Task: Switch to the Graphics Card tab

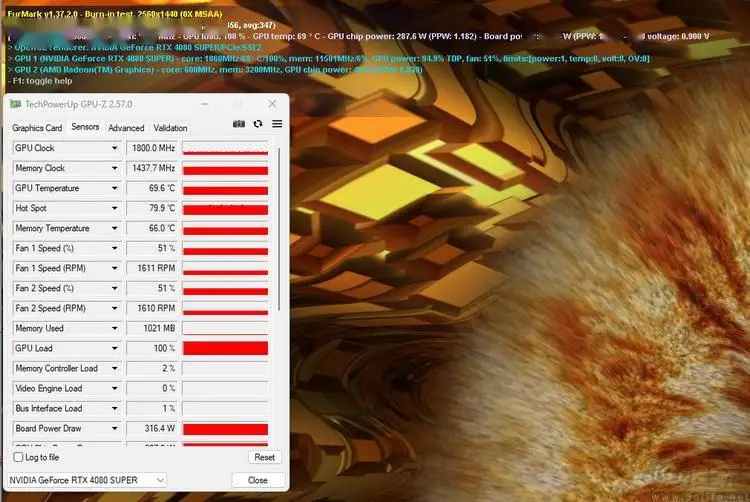Action: (37, 128)
